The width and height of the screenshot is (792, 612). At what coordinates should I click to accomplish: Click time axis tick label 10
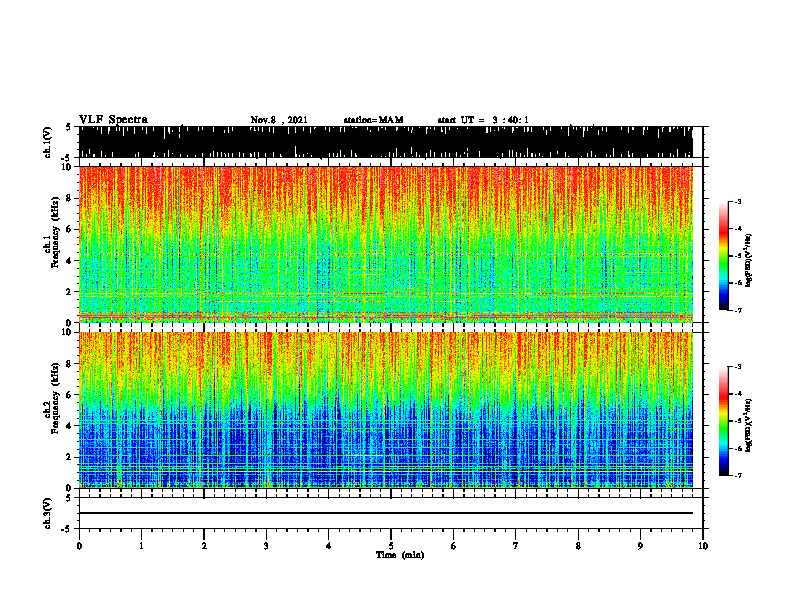point(703,546)
